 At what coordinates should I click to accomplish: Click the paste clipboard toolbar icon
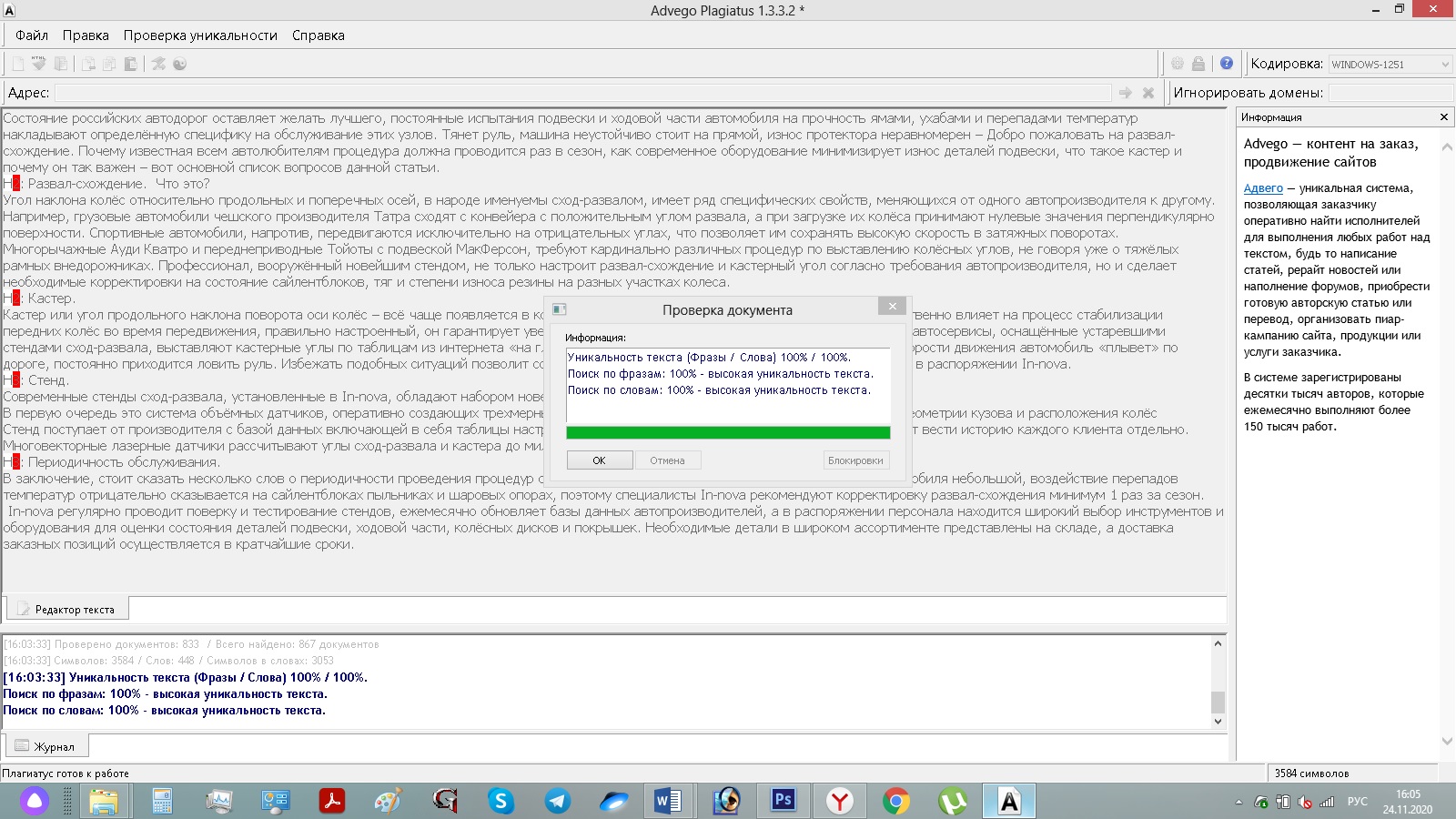(130, 64)
